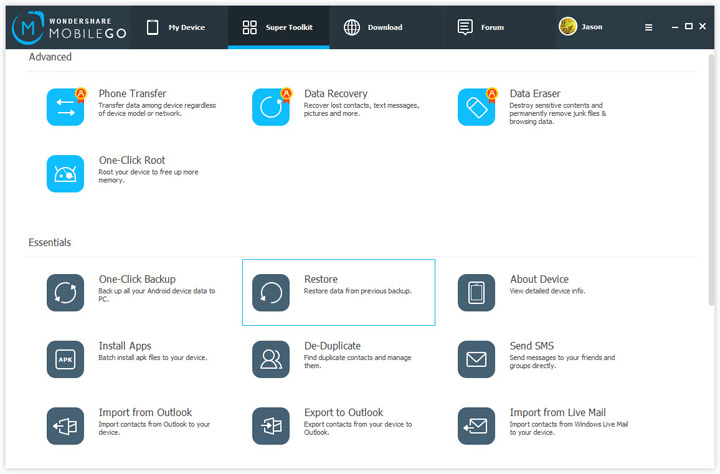Maximize the MobileGo window
This screenshot has height=474, width=720.
tap(689, 27)
